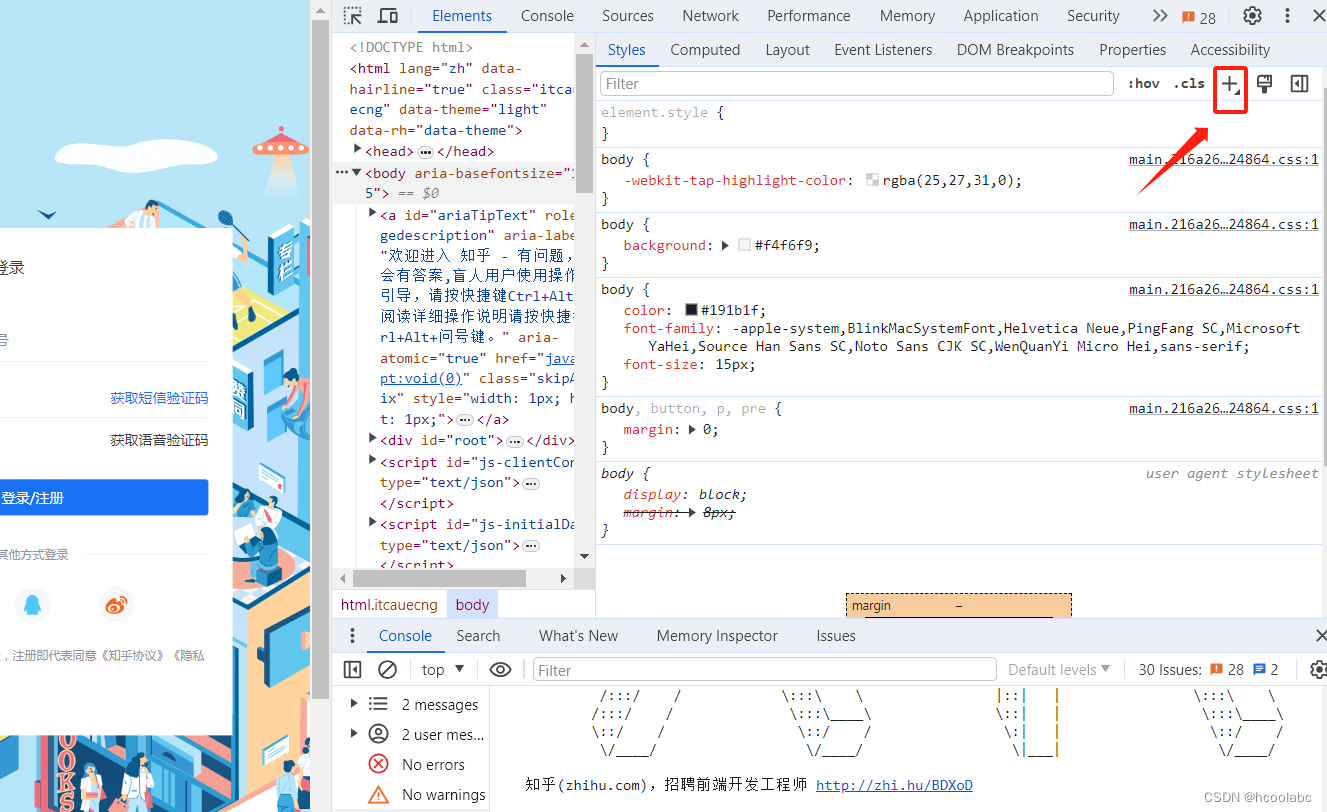Image resolution: width=1327 pixels, height=812 pixels.
Task: Open the top context dropdown
Action: (443, 670)
